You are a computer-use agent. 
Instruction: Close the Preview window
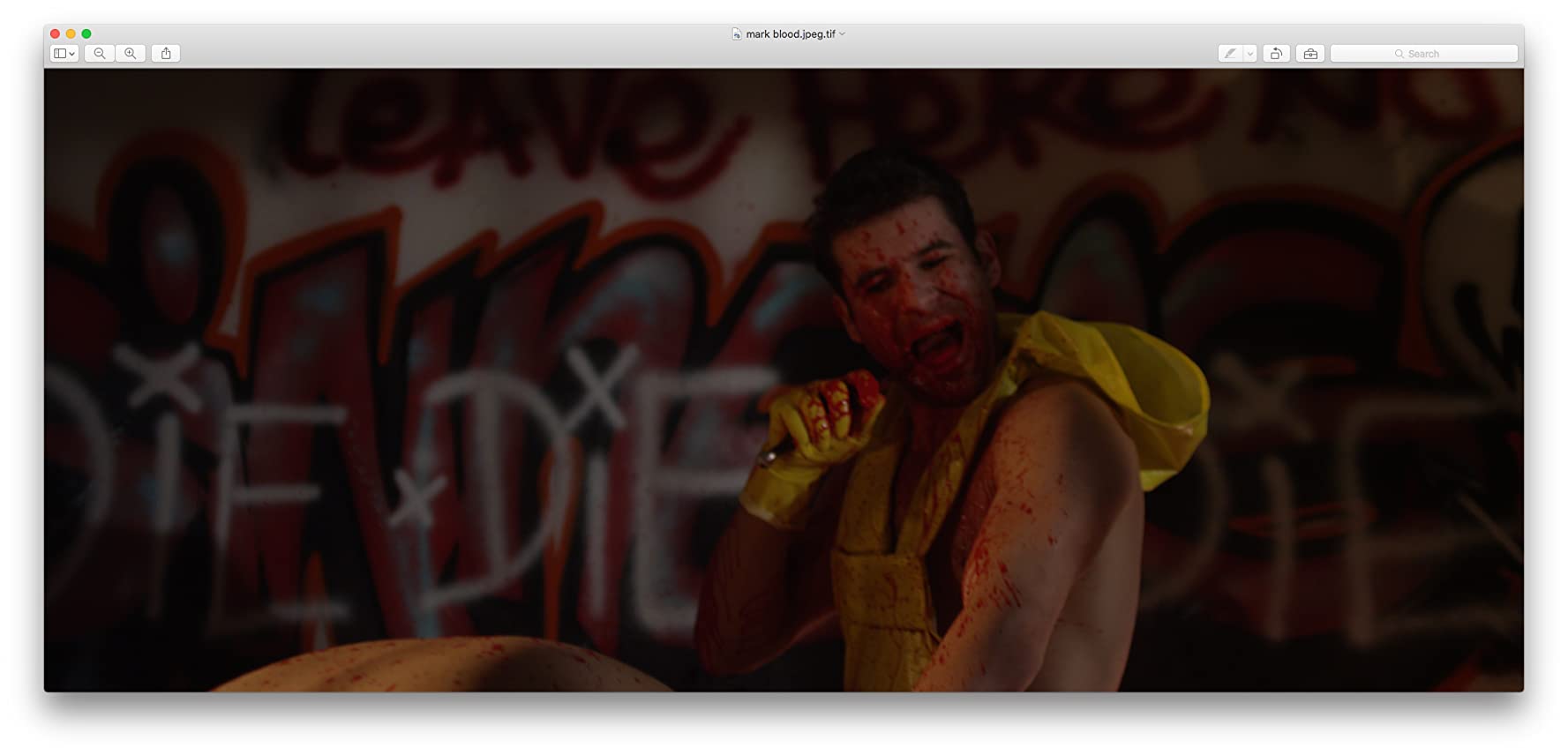(55, 34)
